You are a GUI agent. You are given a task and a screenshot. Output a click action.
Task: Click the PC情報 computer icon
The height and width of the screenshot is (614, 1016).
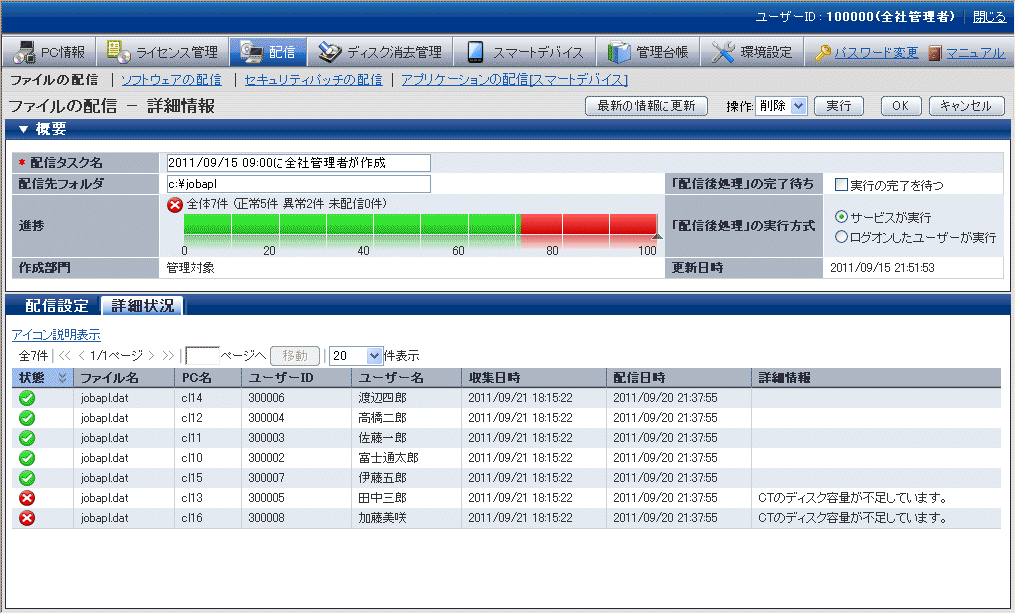tap(24, 52)
